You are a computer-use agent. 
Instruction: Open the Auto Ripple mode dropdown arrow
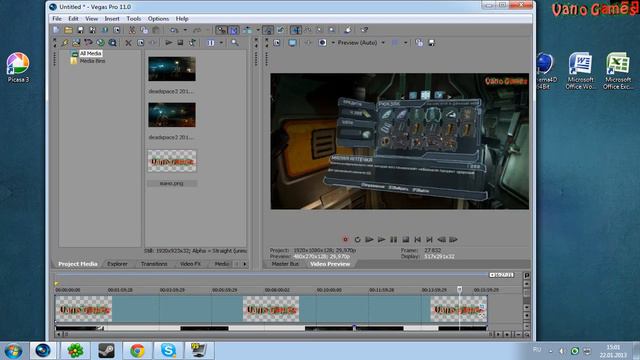(258, 30)
